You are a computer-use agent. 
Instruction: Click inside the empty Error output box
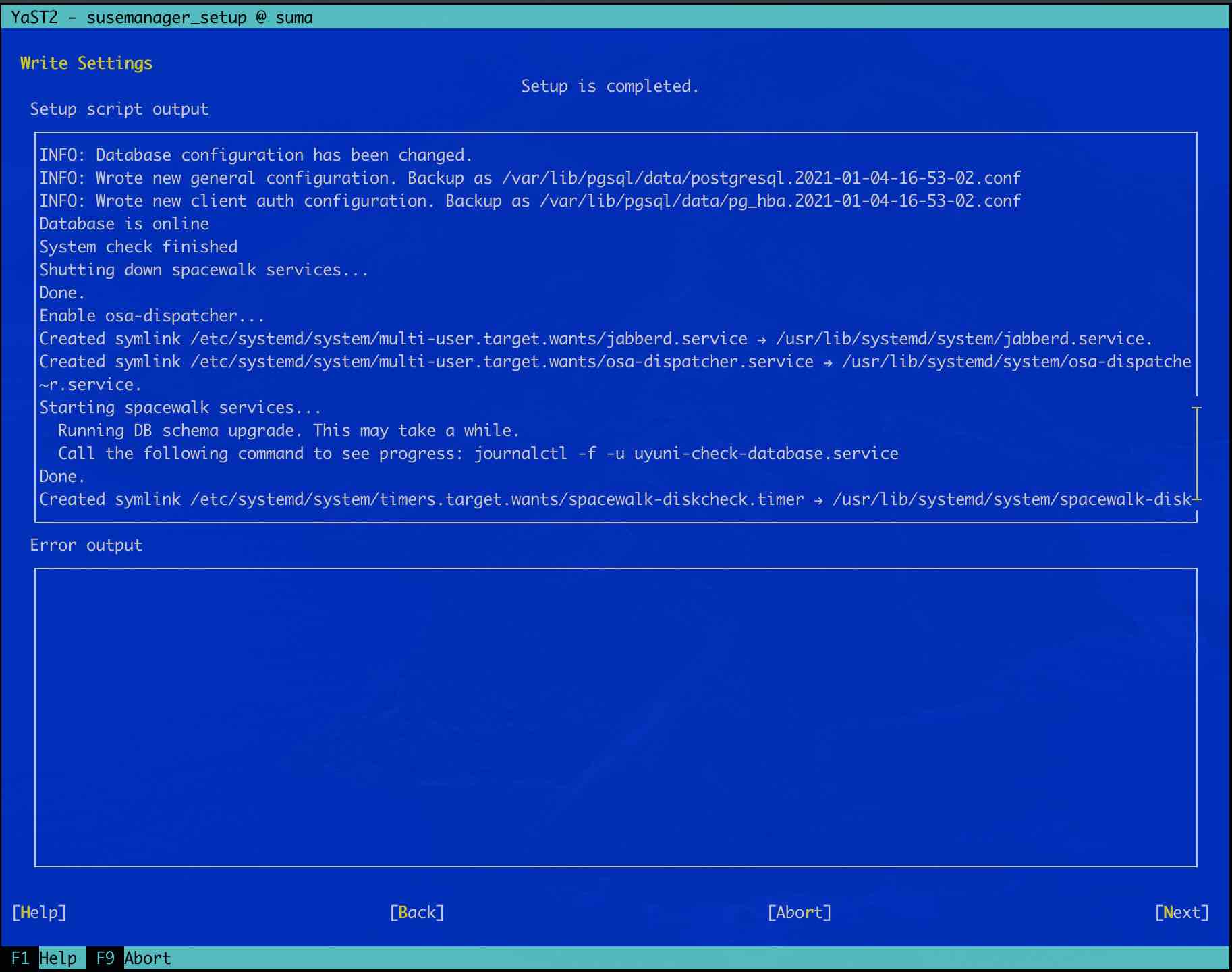(615, 717)
